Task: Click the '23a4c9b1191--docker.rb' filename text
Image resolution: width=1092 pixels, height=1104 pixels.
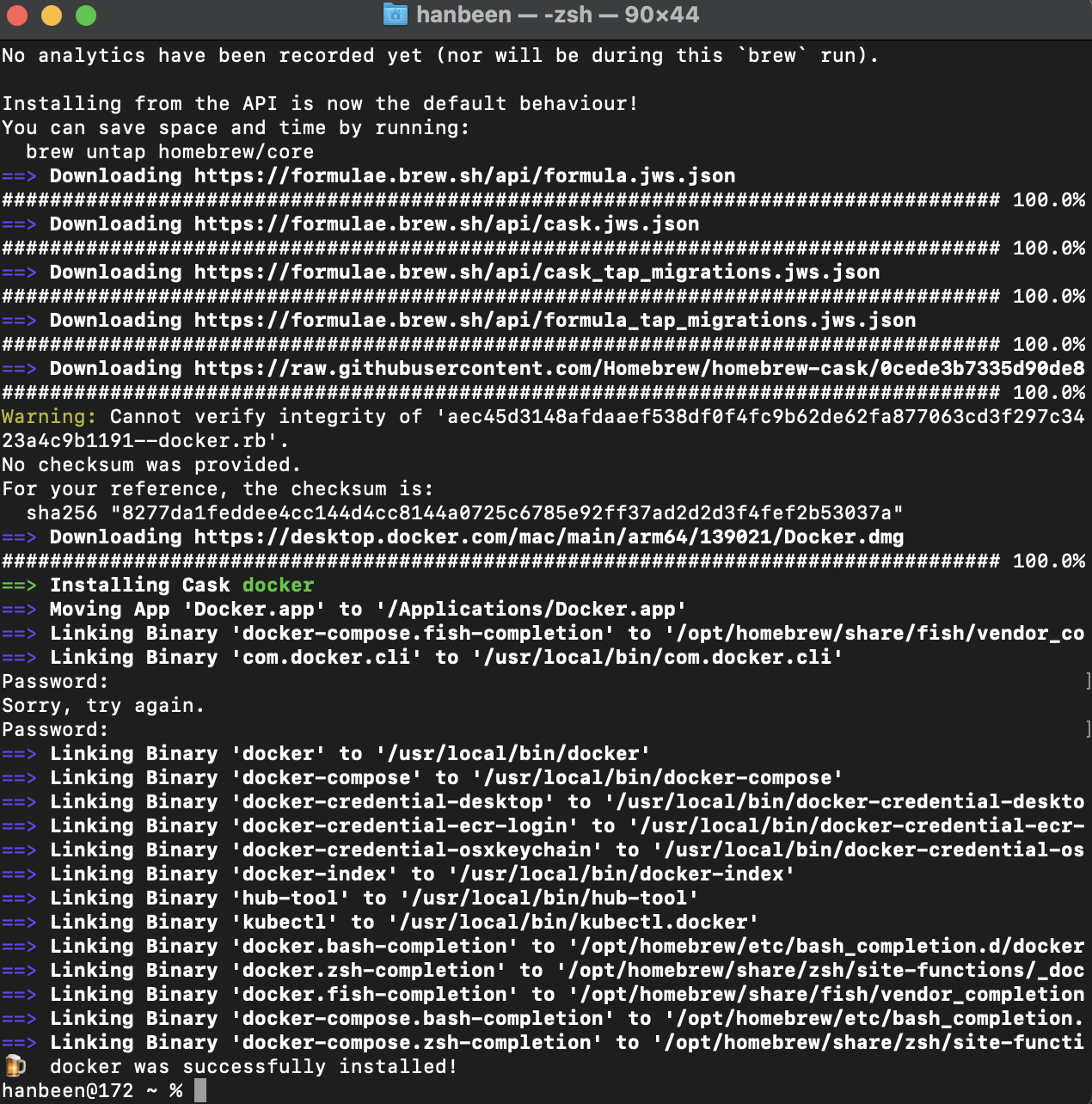Action: click(x=139, y=440)
